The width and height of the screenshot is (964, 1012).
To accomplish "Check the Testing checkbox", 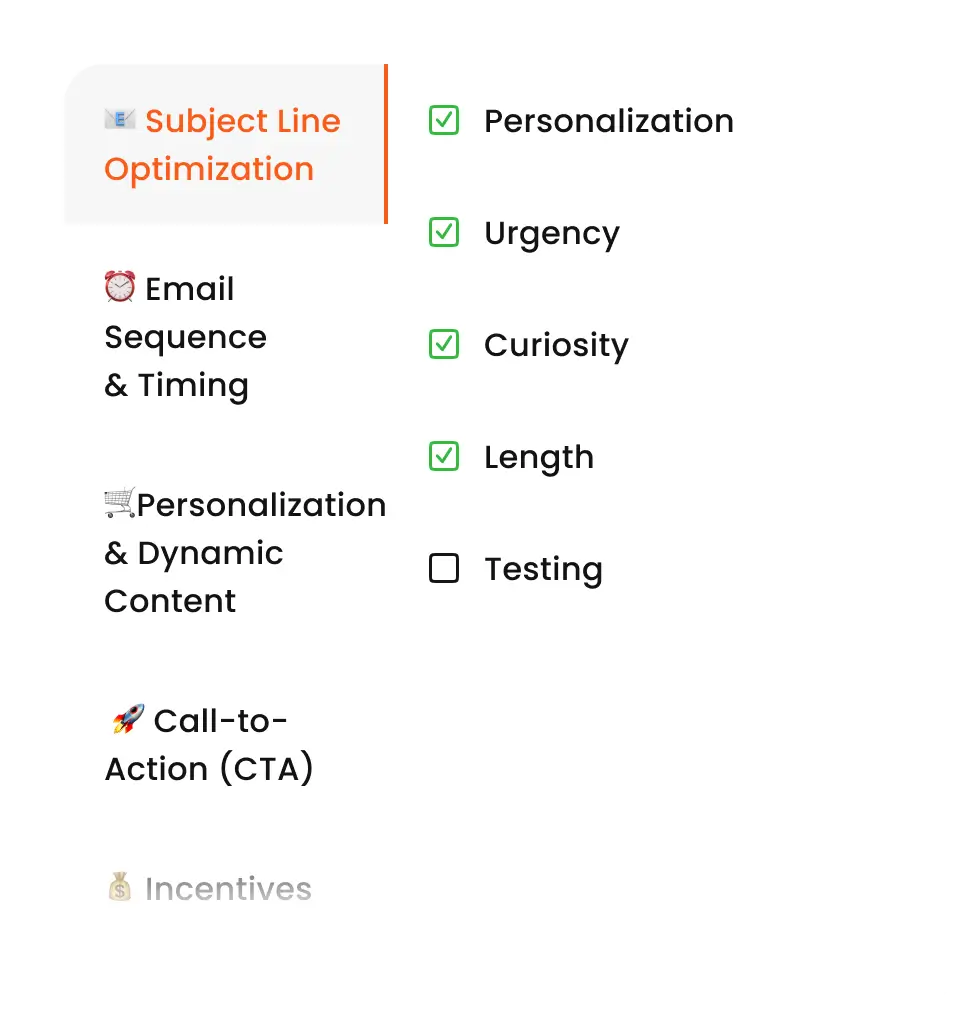I will pyautogui.click(x=443, y=569).
